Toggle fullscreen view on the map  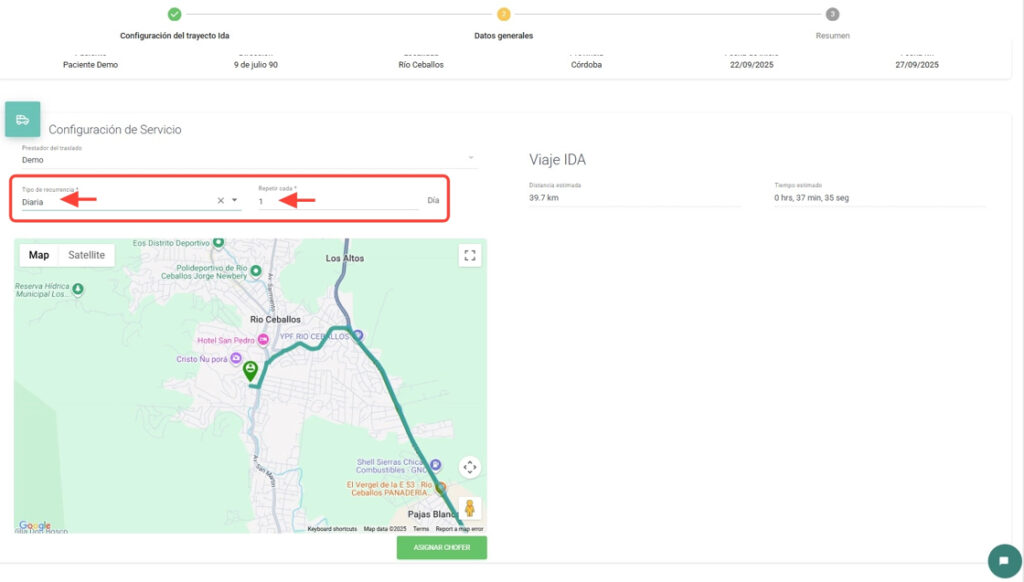(470, 256)
